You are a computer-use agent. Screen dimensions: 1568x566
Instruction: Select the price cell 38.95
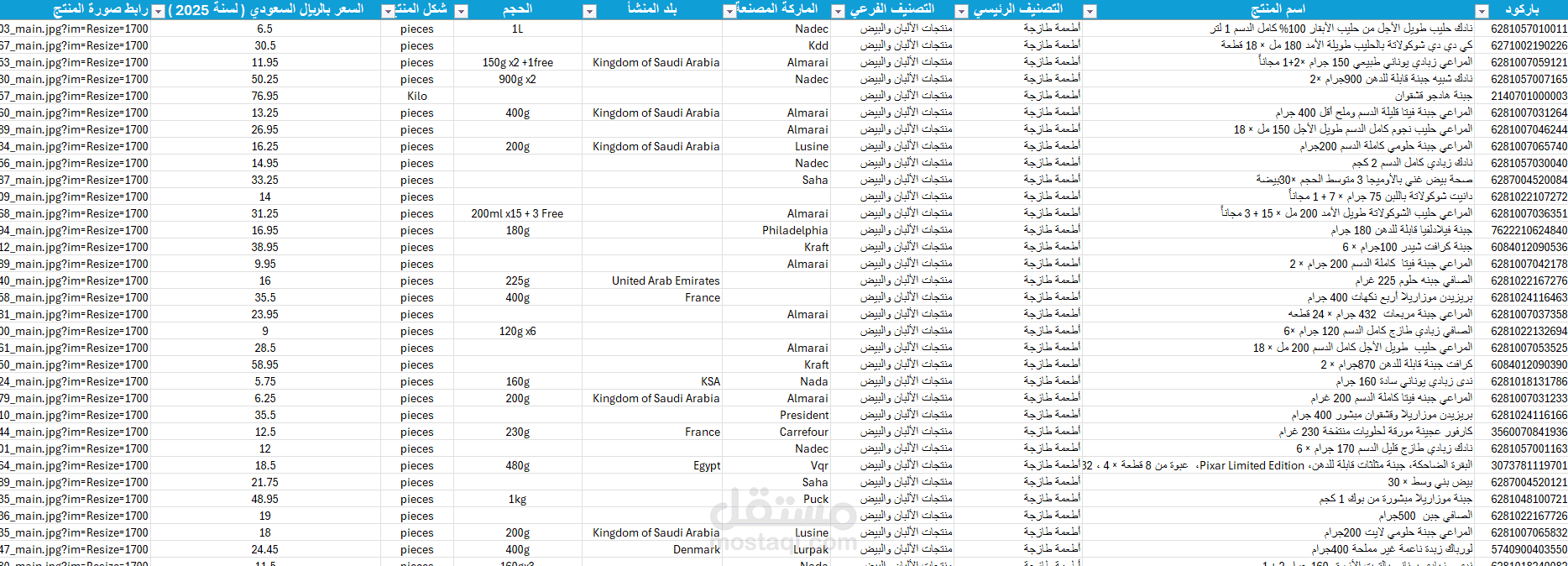[265, 247]
